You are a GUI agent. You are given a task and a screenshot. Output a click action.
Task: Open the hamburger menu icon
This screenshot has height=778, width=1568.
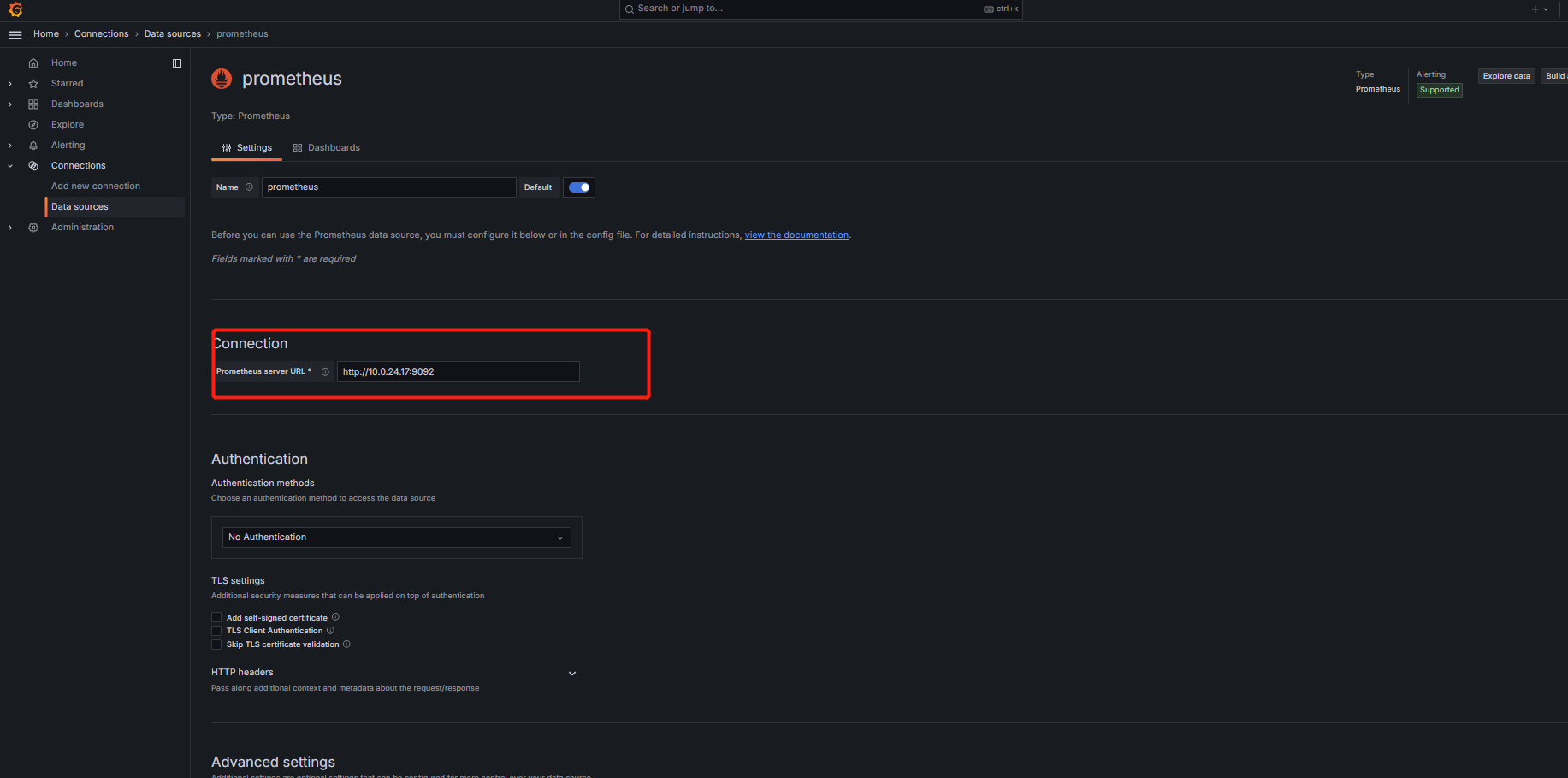pos(15,34)
